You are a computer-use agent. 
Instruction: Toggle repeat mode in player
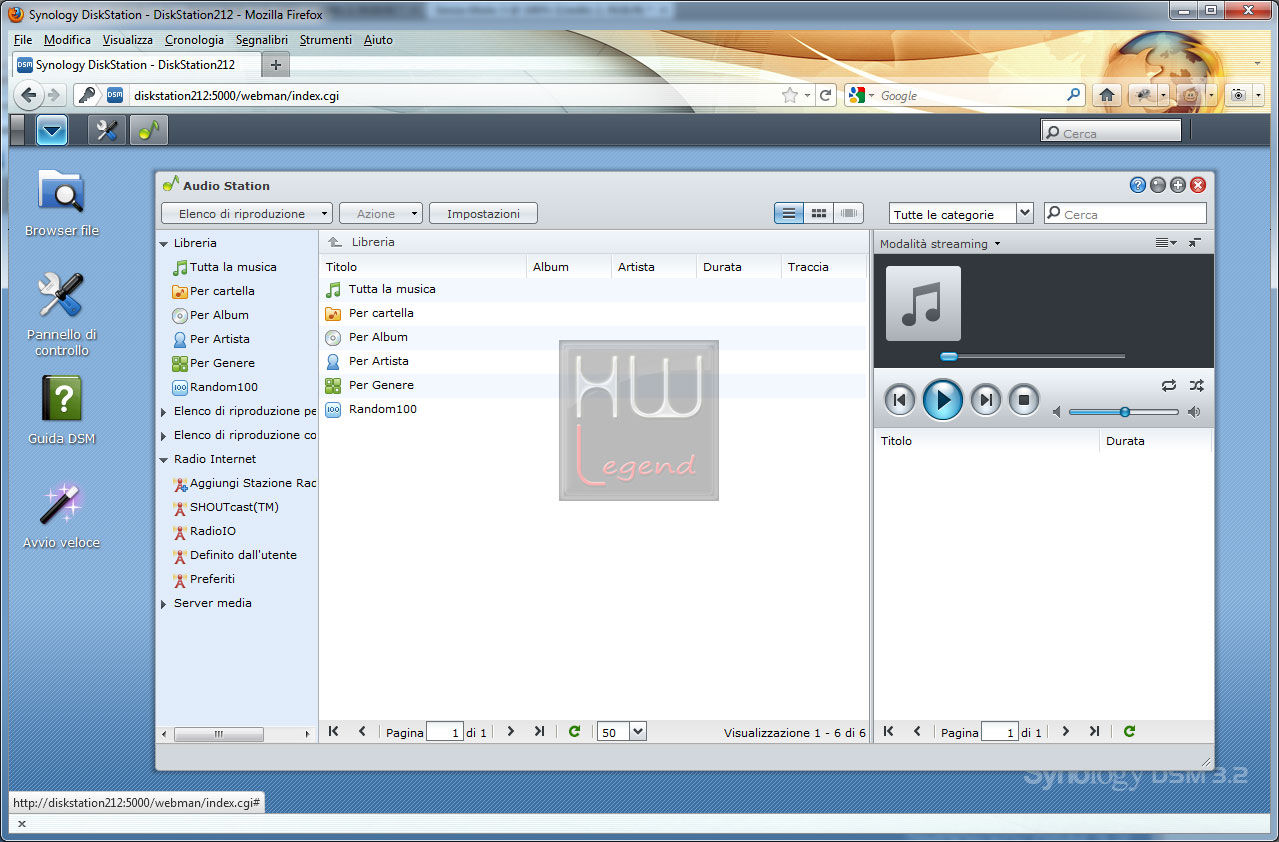click(1169, 385)
